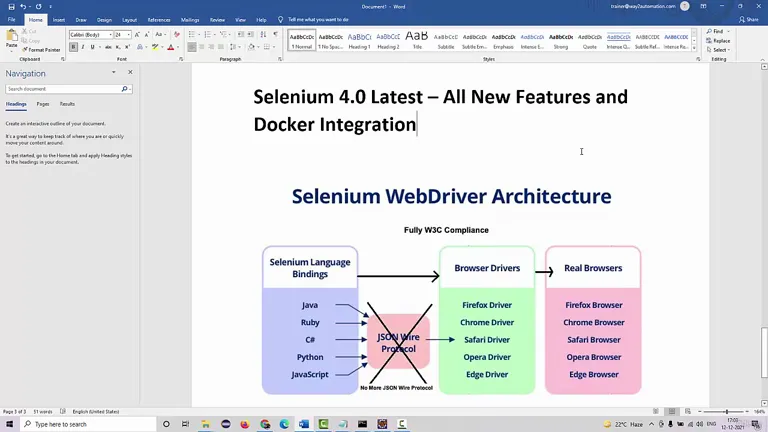Increase paragraph indent

[251, 35]
